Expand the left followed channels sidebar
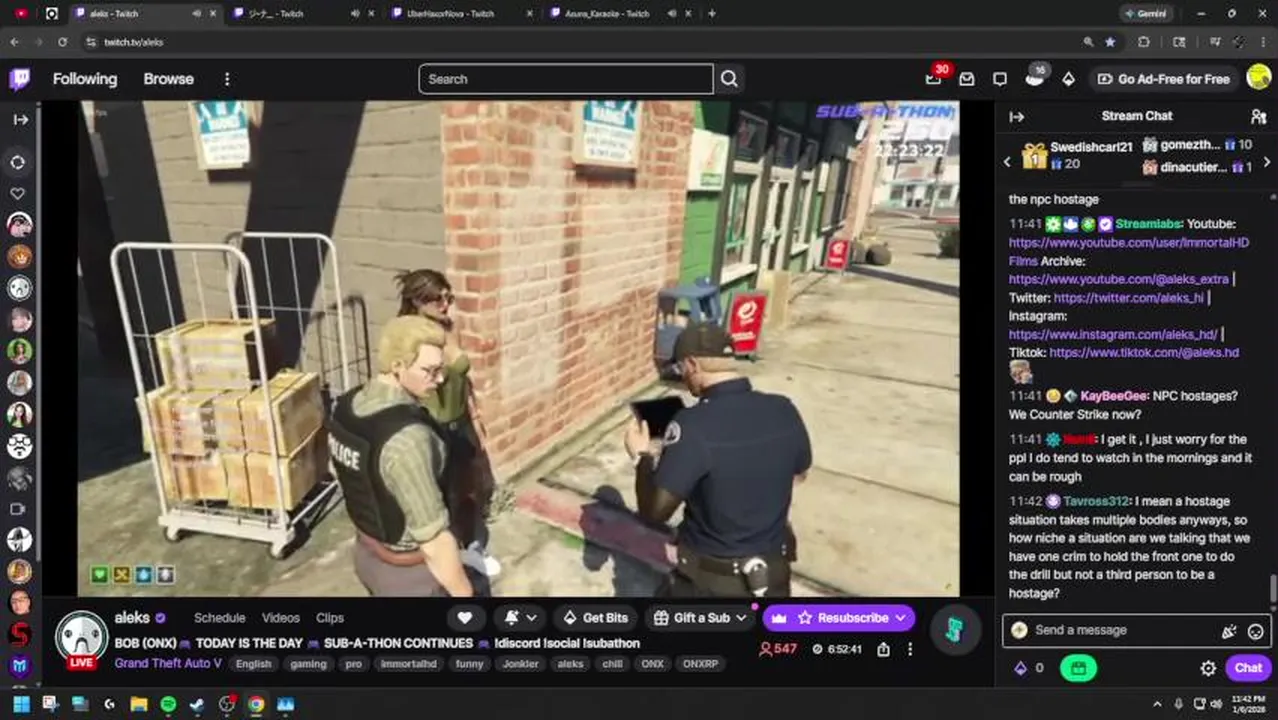Image resolution: width=1278 pixels, height=720 pixels. pos(20,119)
